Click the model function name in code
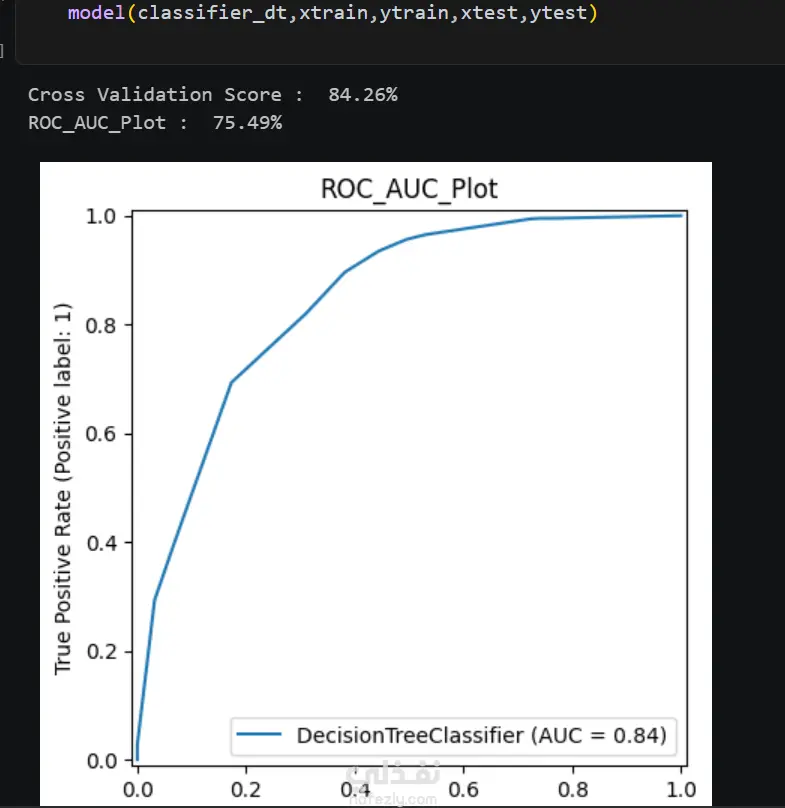The height and width of the screenshot is (808, 785). pyautogui.click(x=96, y=13)
